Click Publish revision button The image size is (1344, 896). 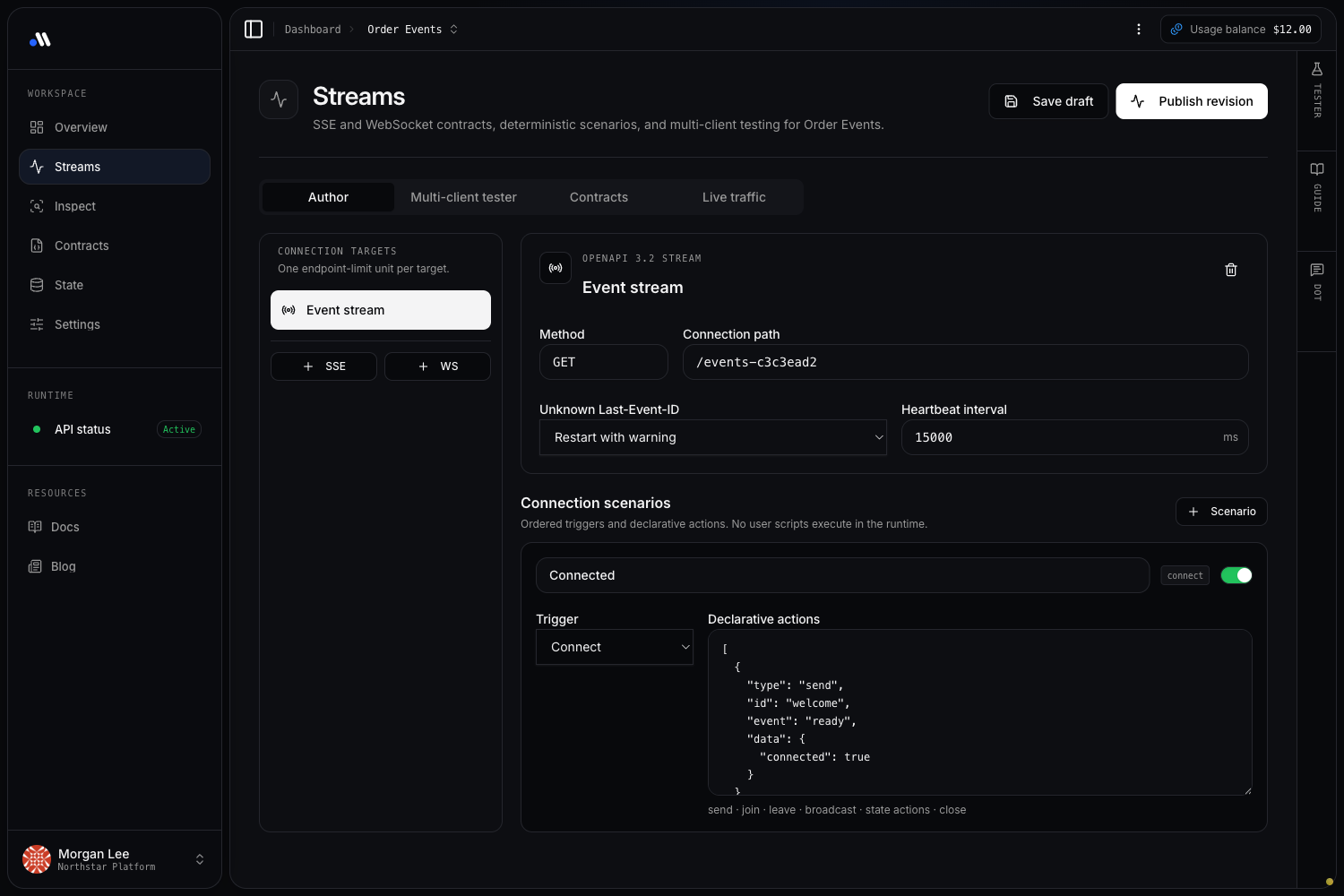click(x=1192, y=101)
